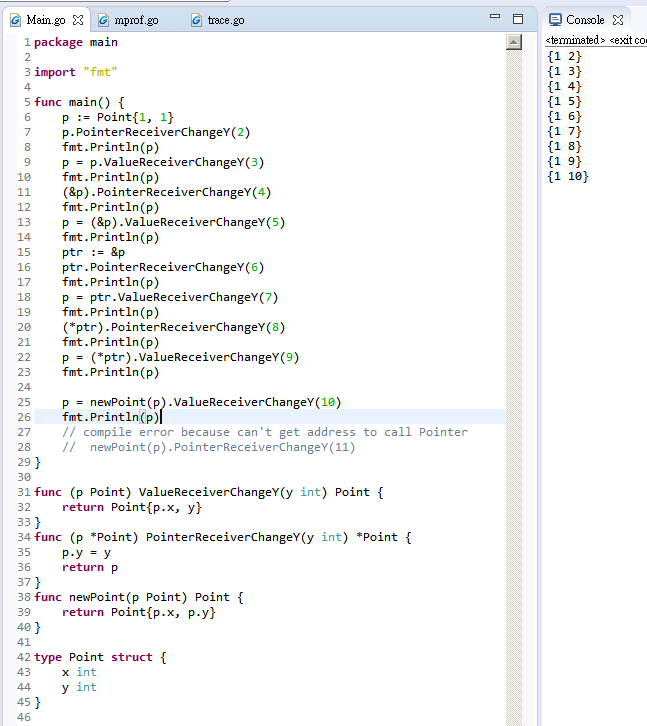Click the Console view monitor icon
The height and width of the screenshot is (726, 647).
pos(555,20)
